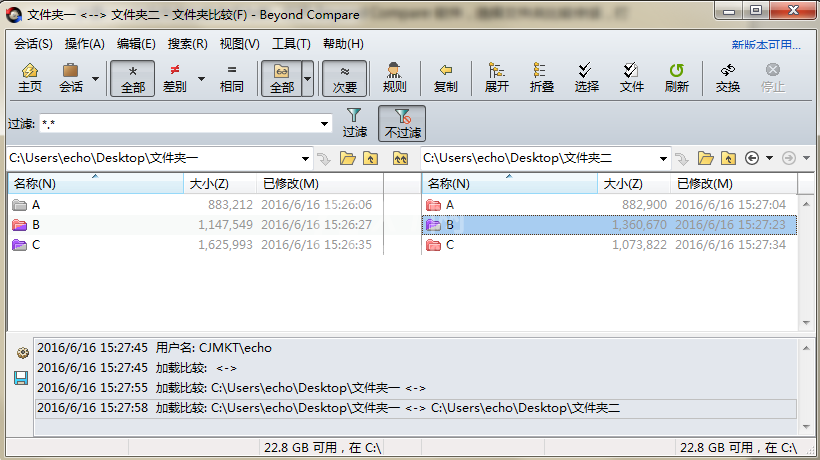Click left pane parent folder up icon

click(x=371, y=158)
